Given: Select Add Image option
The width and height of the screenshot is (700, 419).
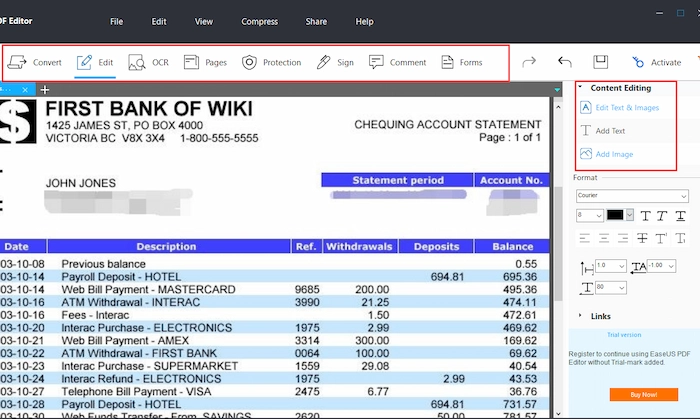Looking at the screenshot, I should pyautogui.click(x=606, y=154).
